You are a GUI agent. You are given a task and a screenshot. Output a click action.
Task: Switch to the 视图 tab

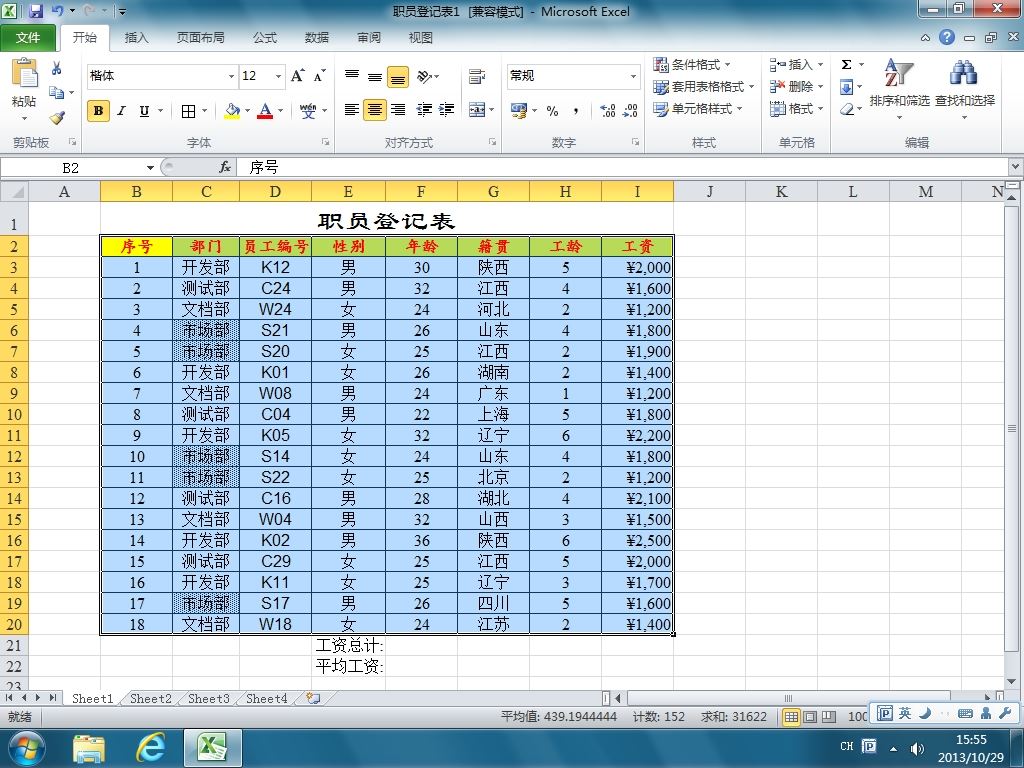tap(421, 38)
